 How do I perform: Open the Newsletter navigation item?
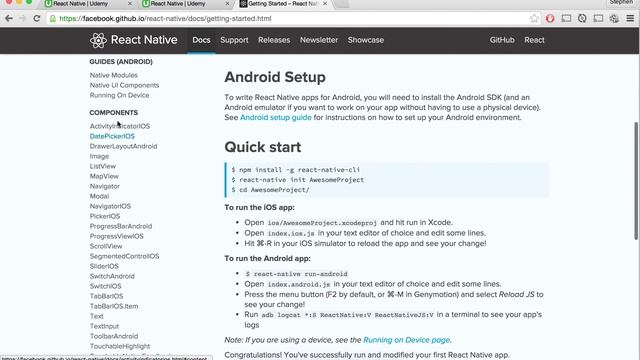pos(319,40)
